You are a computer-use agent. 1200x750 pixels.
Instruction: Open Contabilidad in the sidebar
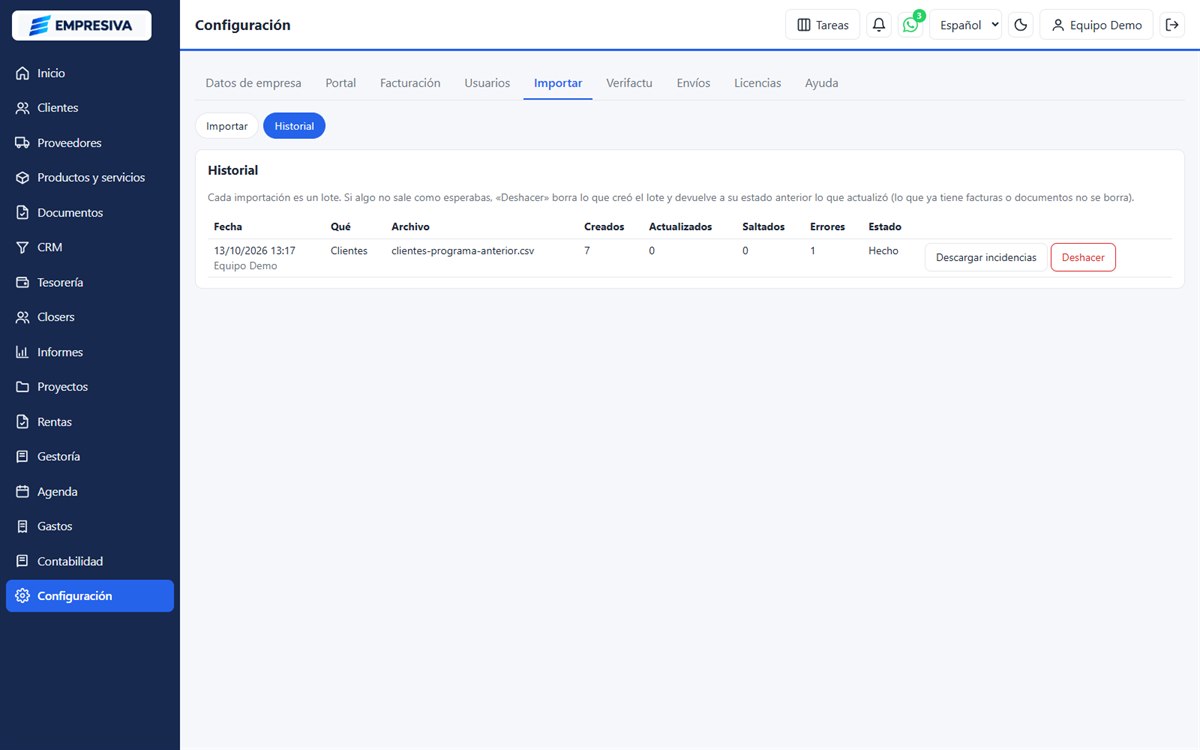point(90,561)
